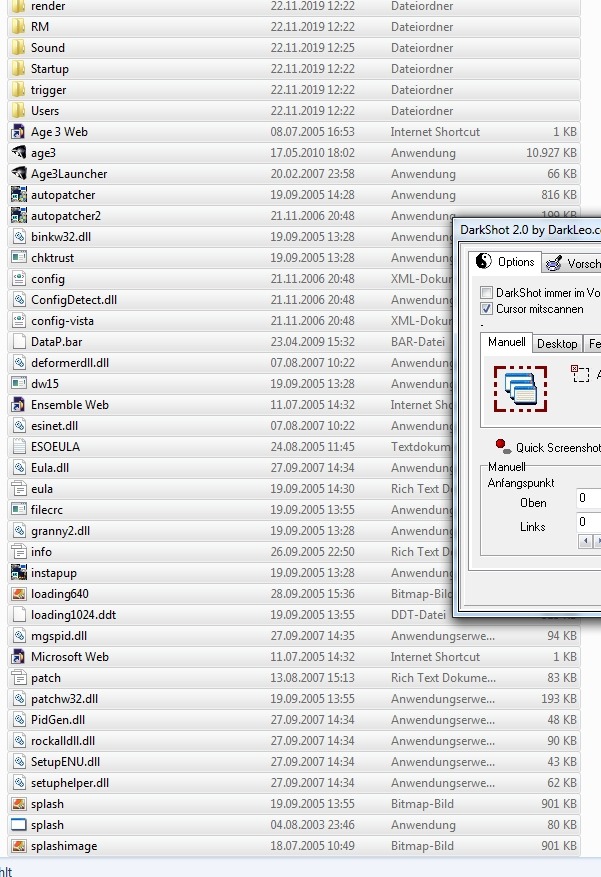Click the 10.927 KB size of age3

(551, 153)
